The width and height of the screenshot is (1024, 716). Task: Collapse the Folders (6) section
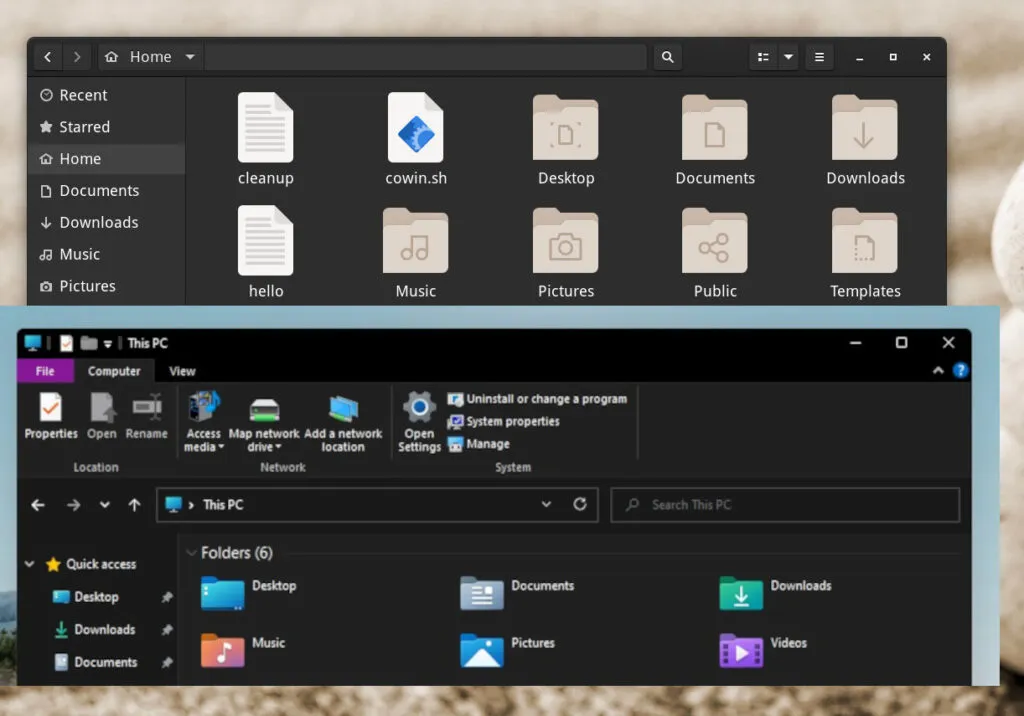pos(191,553)
